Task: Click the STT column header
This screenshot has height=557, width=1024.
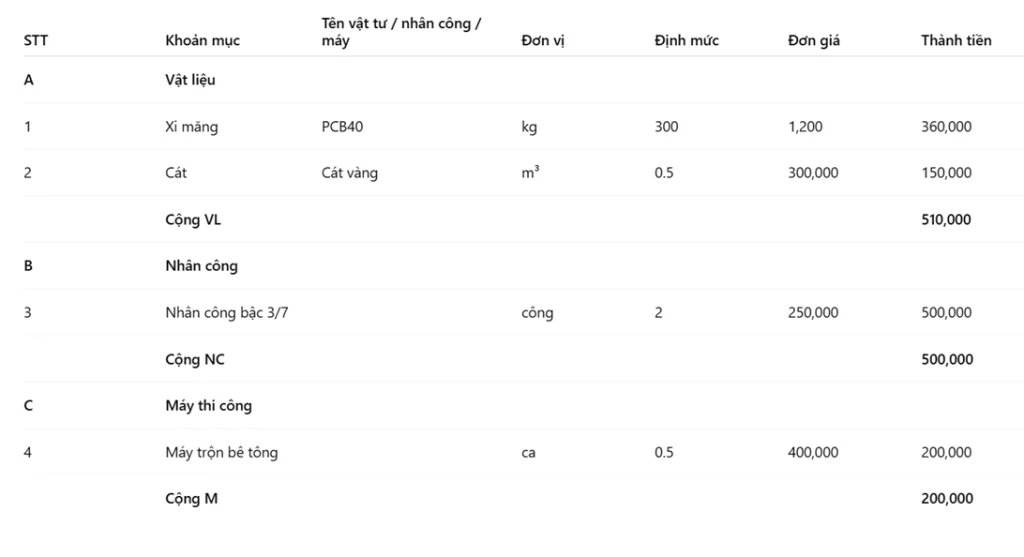Action: [x=36, y=41]
